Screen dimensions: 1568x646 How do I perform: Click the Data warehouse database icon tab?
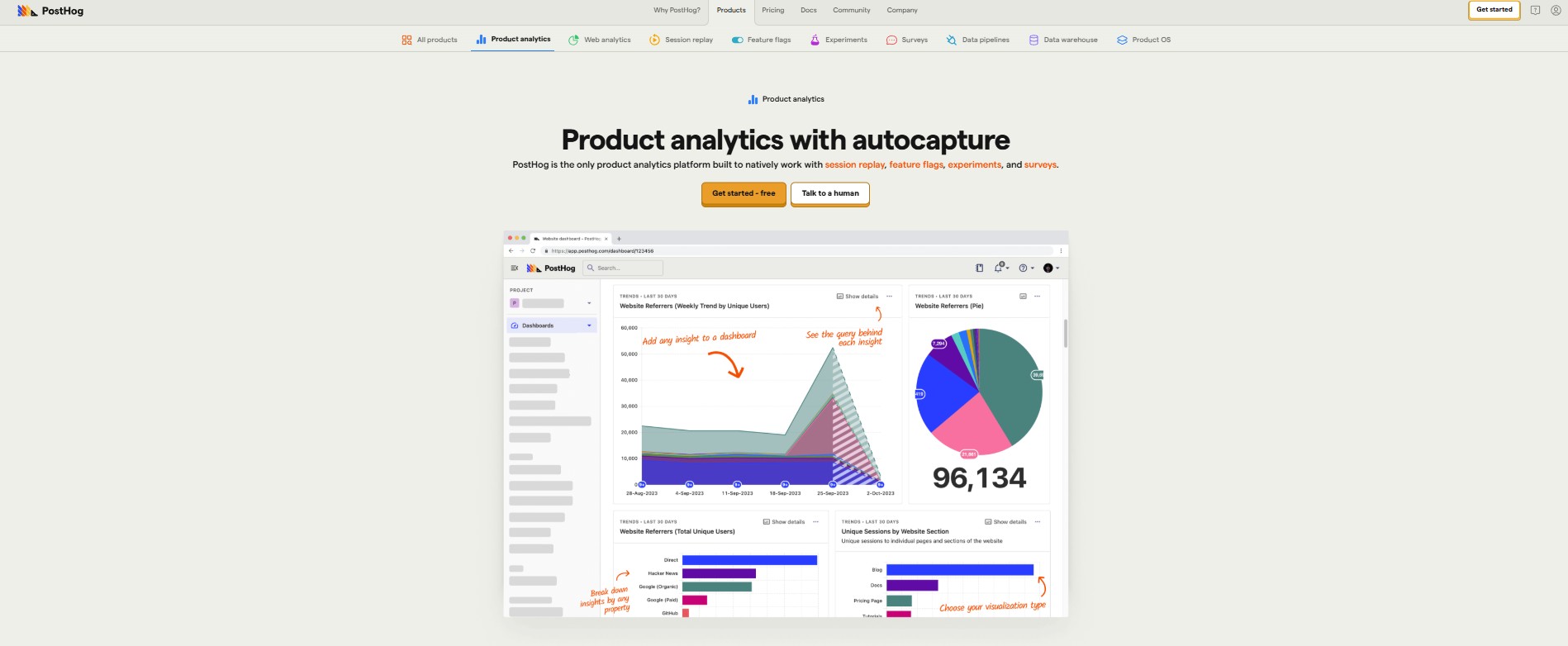[x=1033, y=40]
